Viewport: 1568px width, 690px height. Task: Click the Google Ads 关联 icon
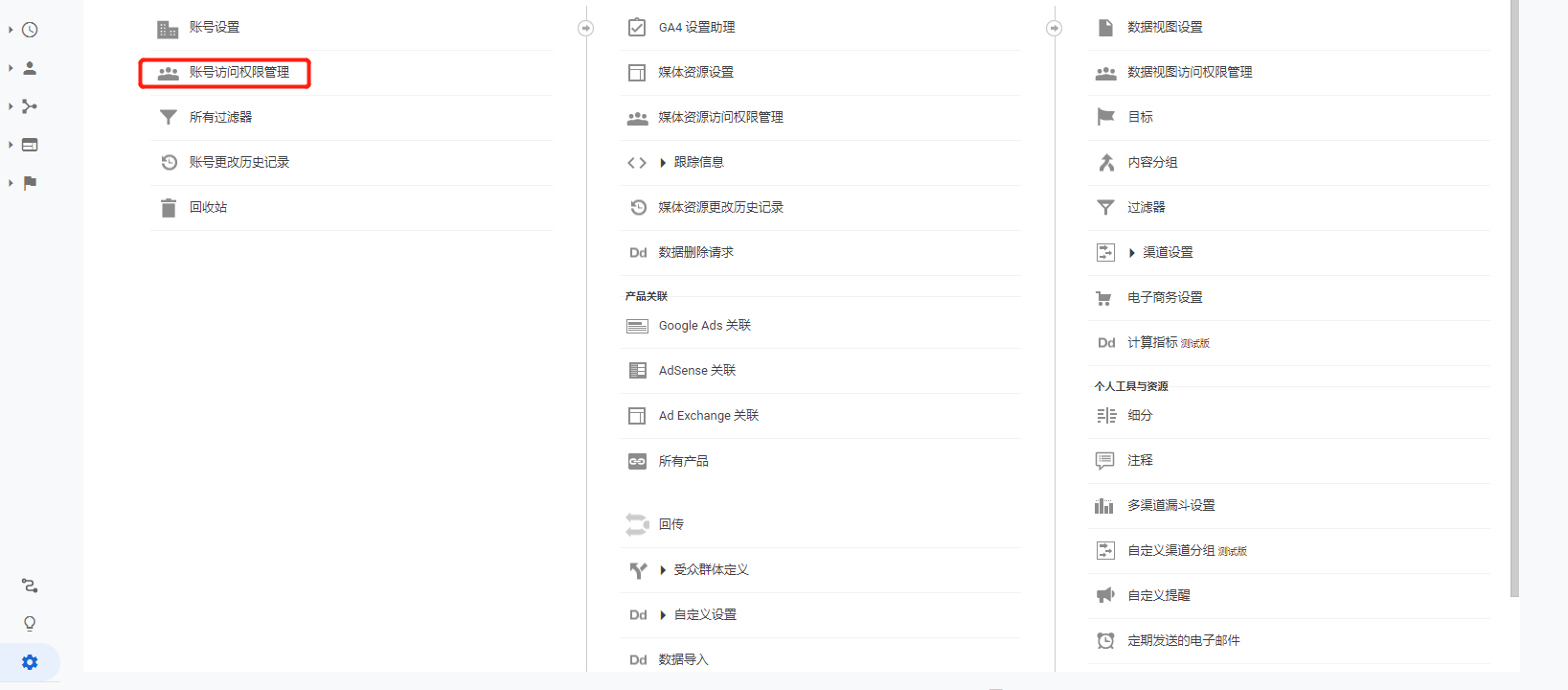tap(637, 326)
